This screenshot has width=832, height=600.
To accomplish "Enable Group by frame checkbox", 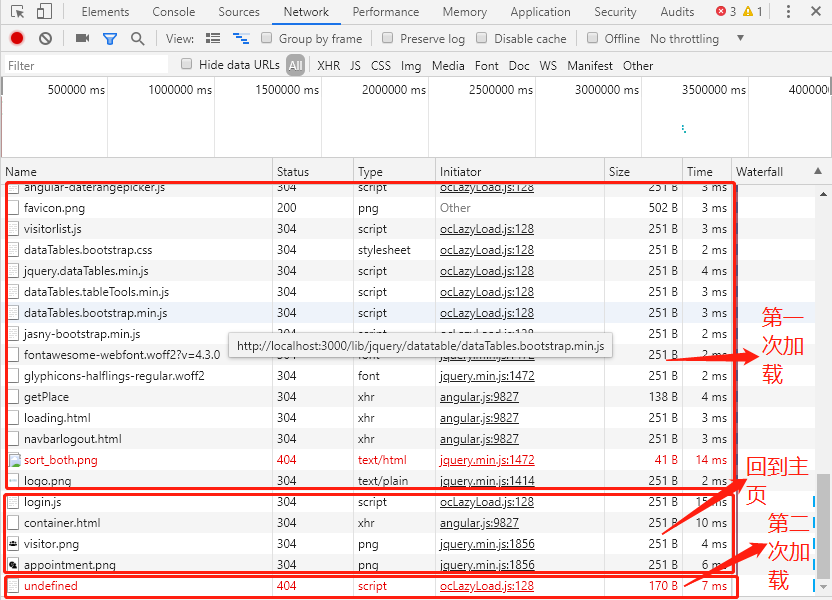I will (x=266, y=38).
